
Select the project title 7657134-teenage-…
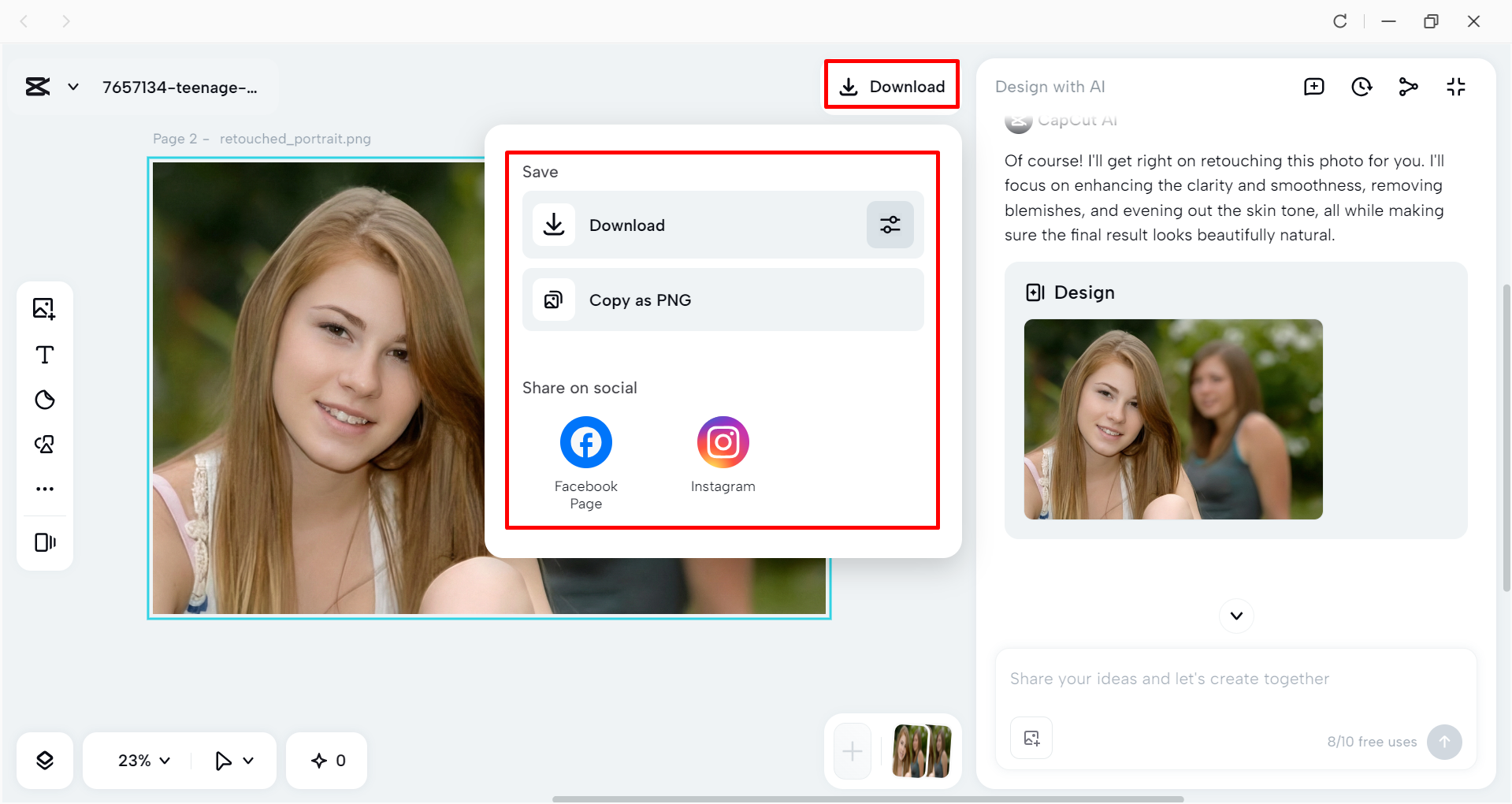pos(180,87)
